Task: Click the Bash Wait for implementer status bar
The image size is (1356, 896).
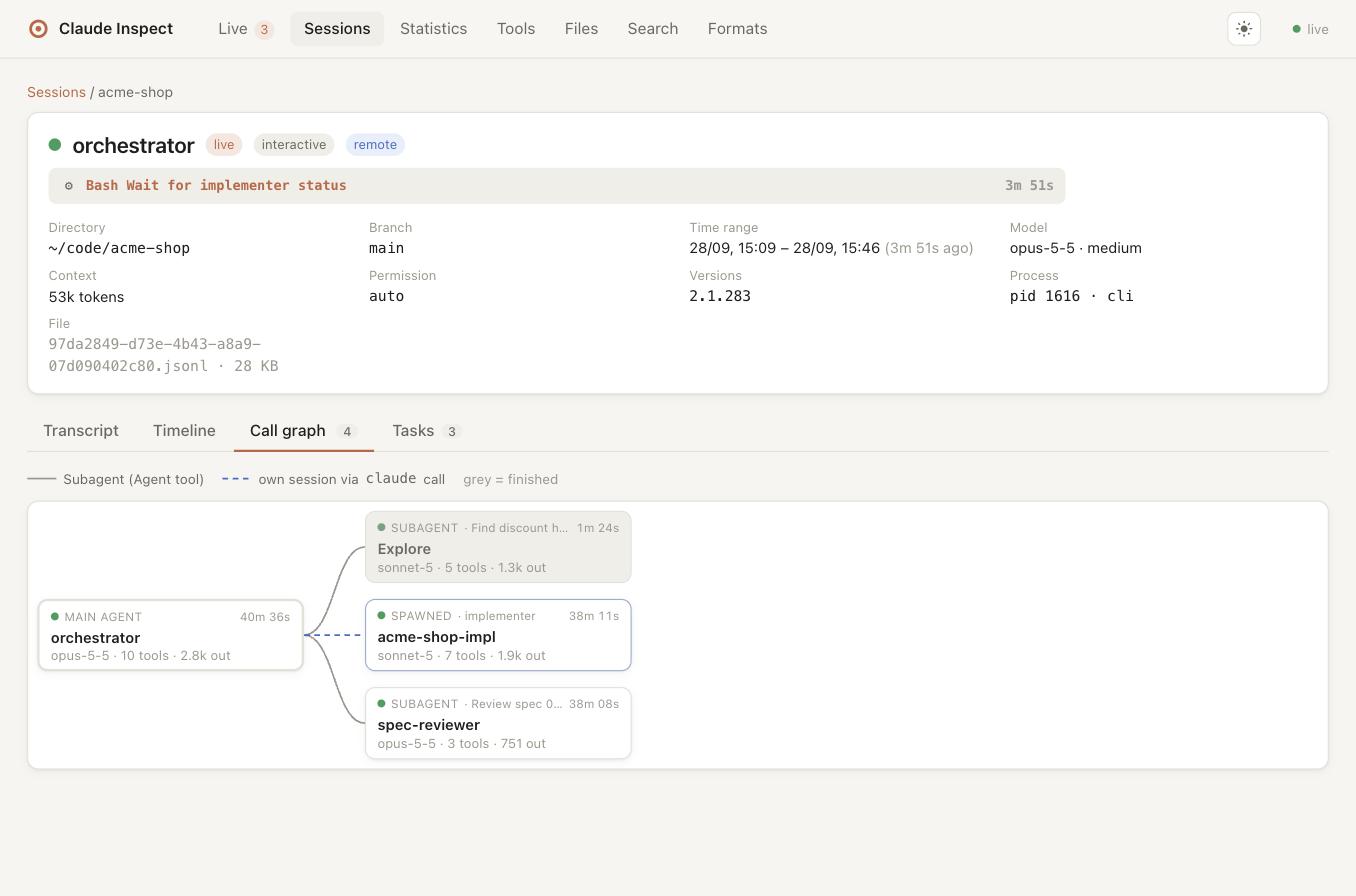Action: 557,186
